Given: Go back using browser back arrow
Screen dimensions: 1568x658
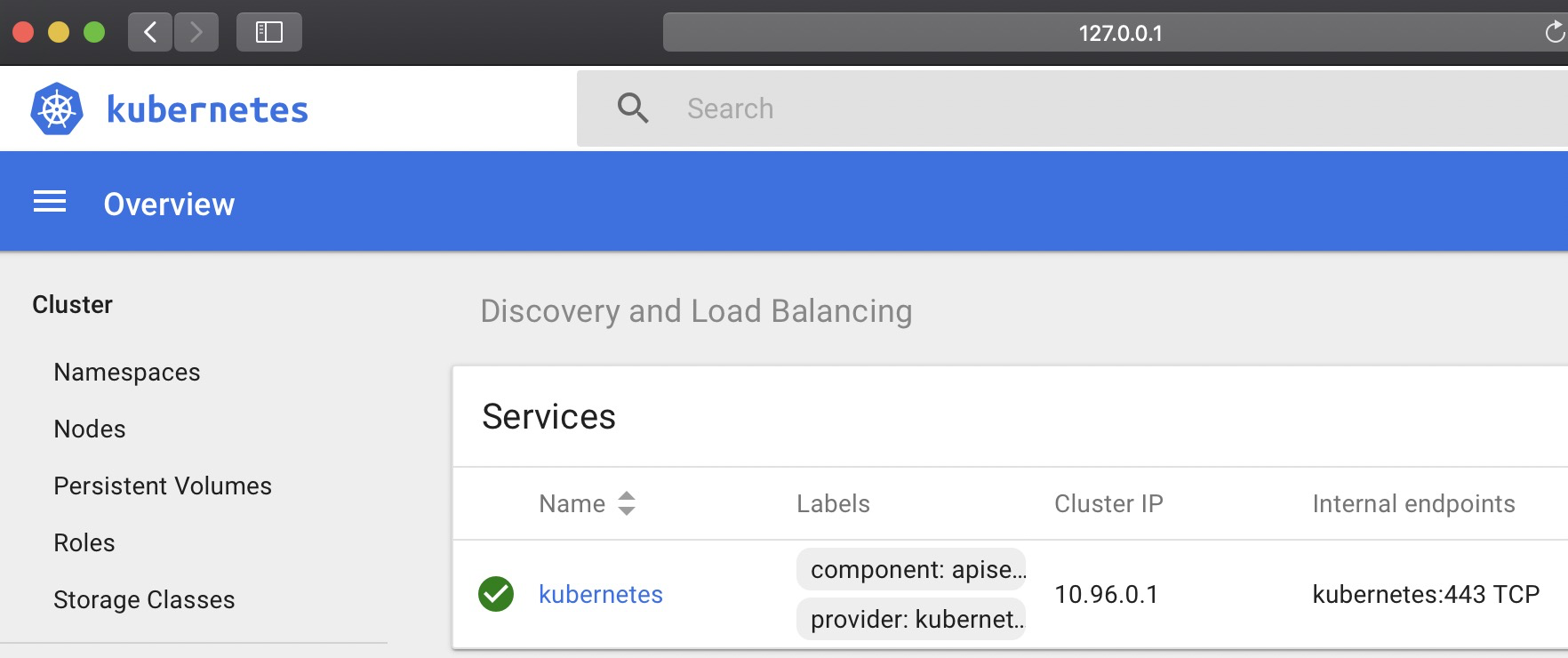Looking at the screenshot, I should 150,33.
